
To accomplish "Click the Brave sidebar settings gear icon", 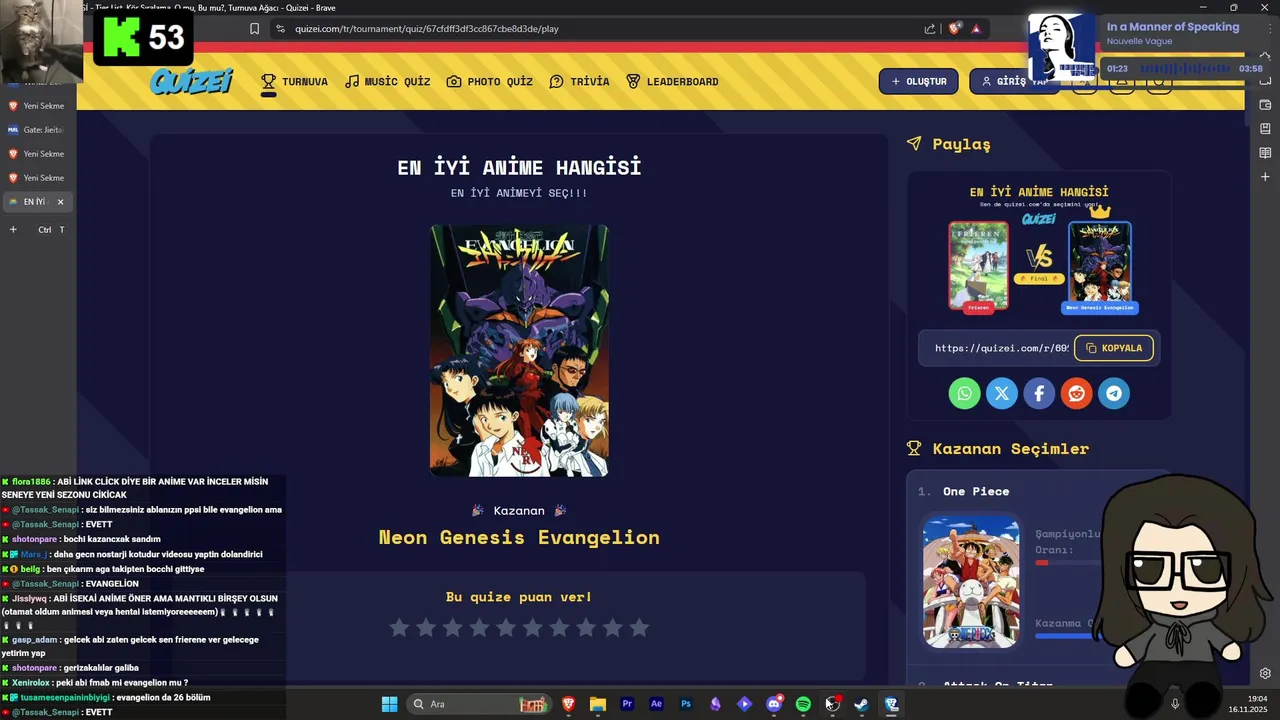I will pyautogui.click(x=1265, y=673).
